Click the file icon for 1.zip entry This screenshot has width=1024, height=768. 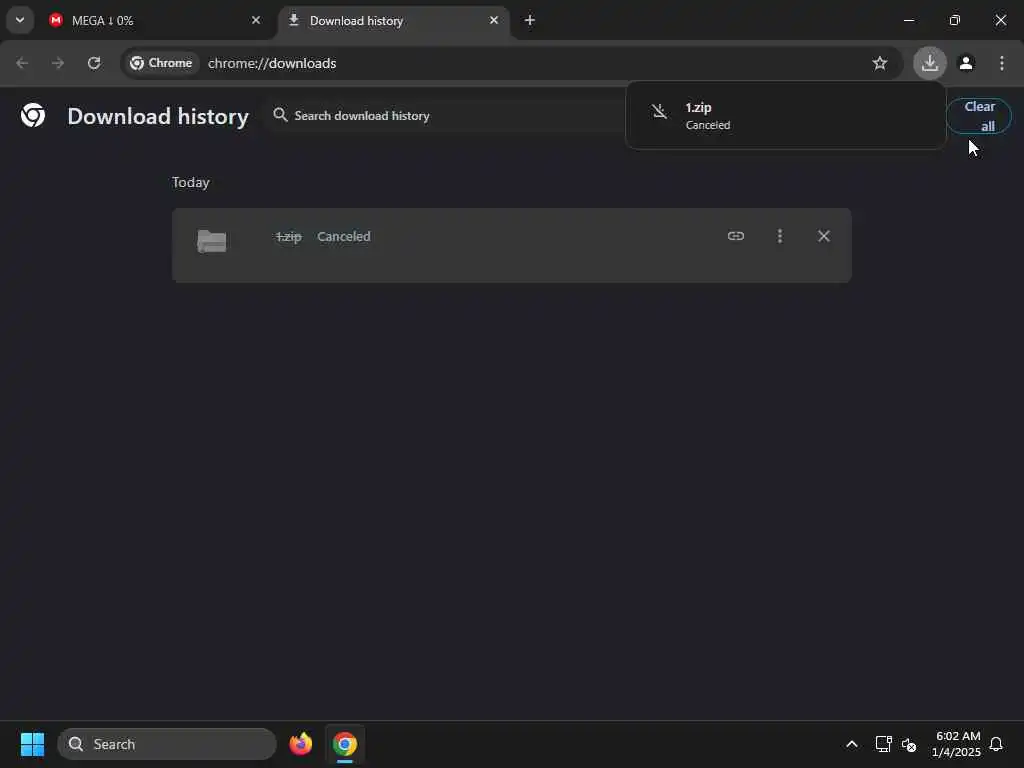[212, 241]
